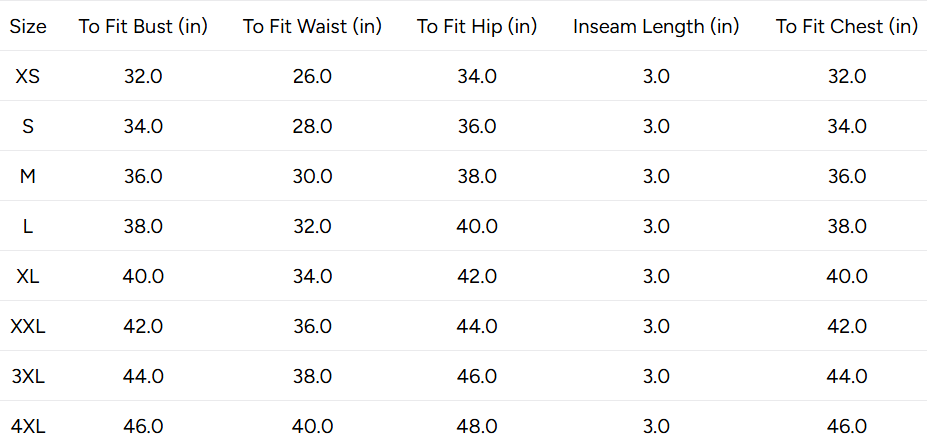Click the Size column header
Image resolution: width=927 pixels, height=446 pixels.
[28, 27]
